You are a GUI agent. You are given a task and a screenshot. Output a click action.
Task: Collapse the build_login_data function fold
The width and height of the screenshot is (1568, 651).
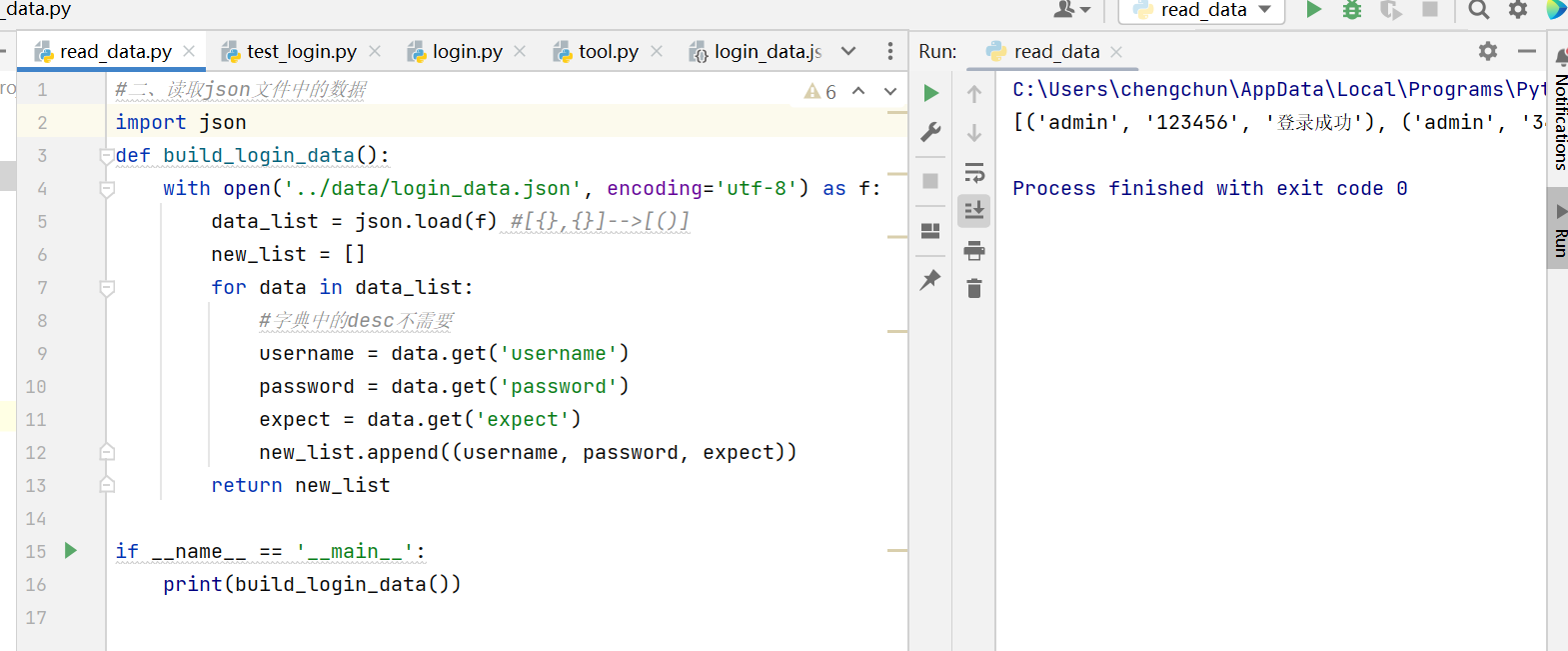pyautogui.click(x=107, y=156)
